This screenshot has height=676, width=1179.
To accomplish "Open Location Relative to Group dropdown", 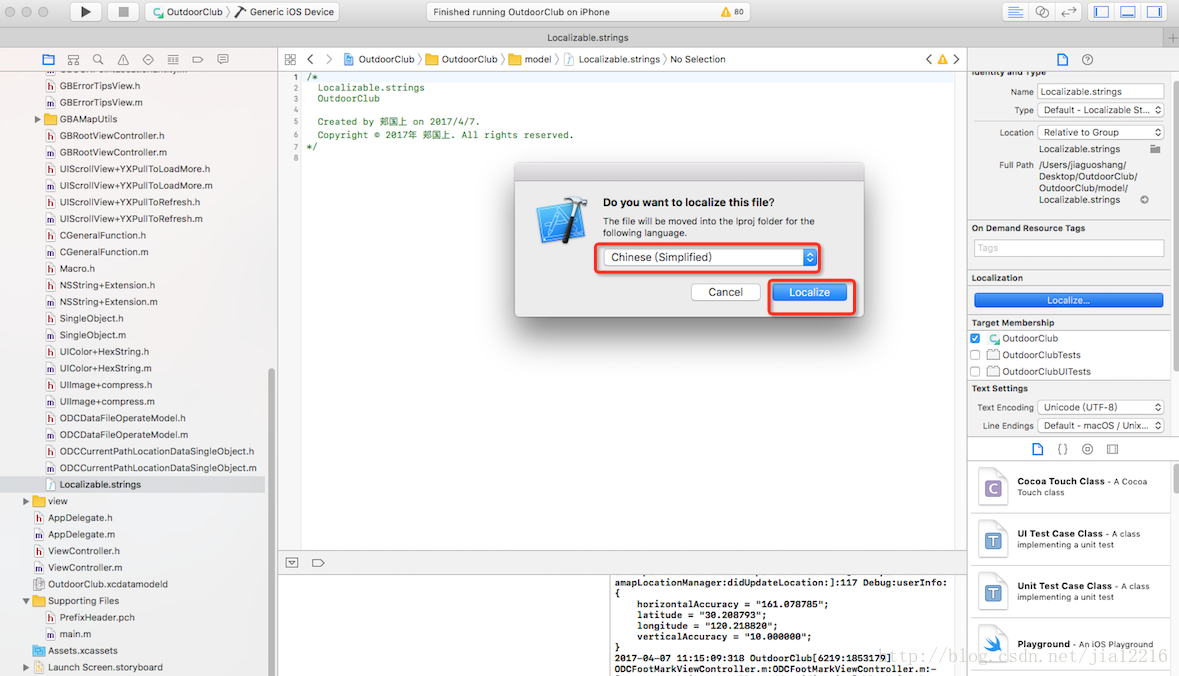I will pos(1101,132).
